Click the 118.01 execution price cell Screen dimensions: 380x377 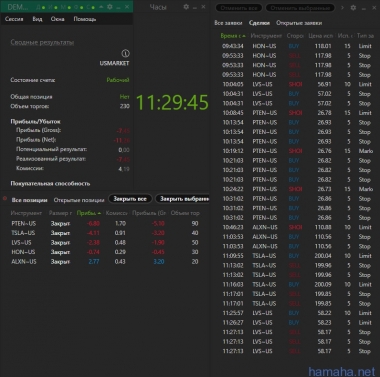[x=323, y=46]
